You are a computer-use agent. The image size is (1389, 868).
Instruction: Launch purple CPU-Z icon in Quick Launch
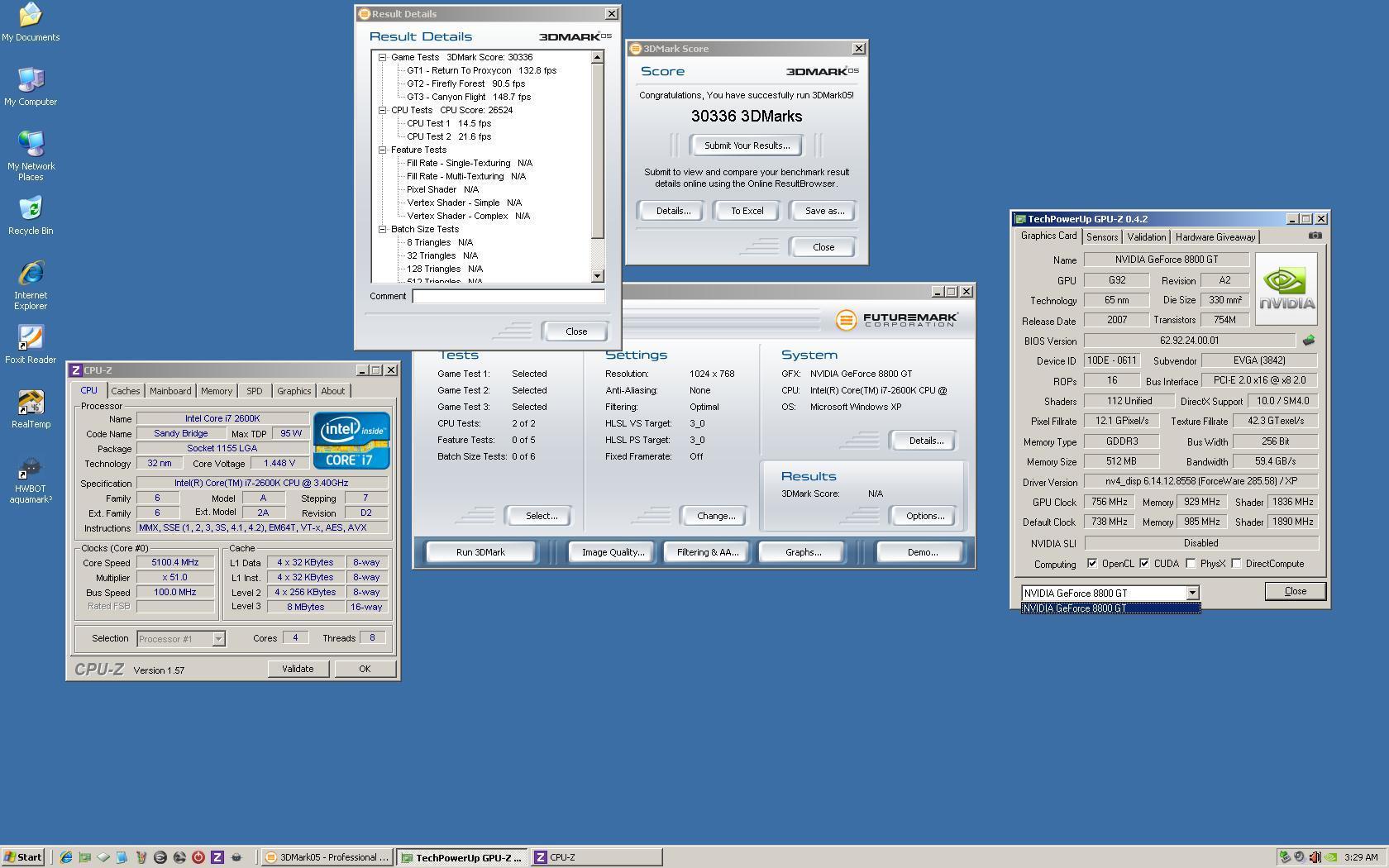(217, 857)
